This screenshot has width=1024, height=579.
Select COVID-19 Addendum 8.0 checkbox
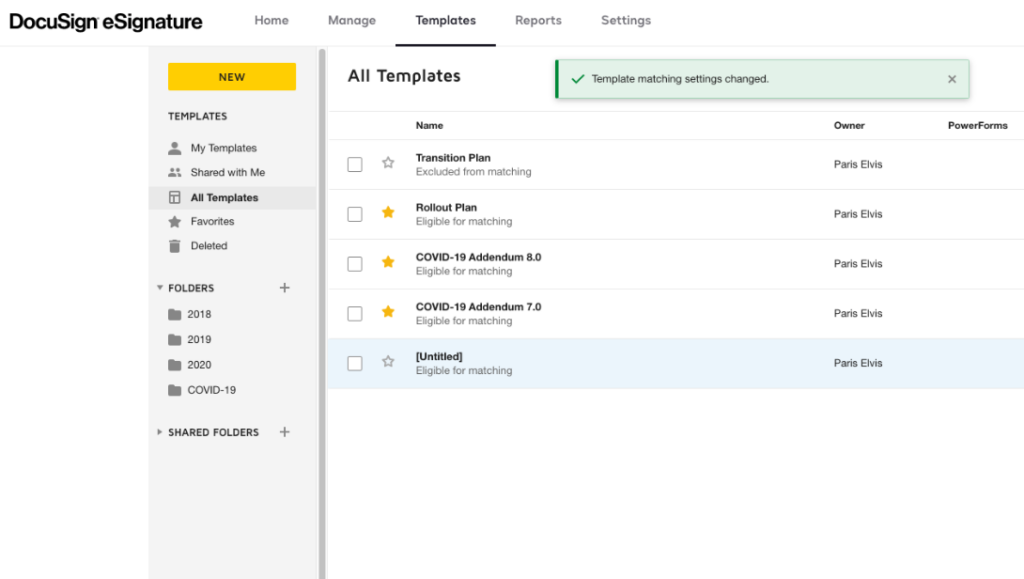[x=355, y=264]
